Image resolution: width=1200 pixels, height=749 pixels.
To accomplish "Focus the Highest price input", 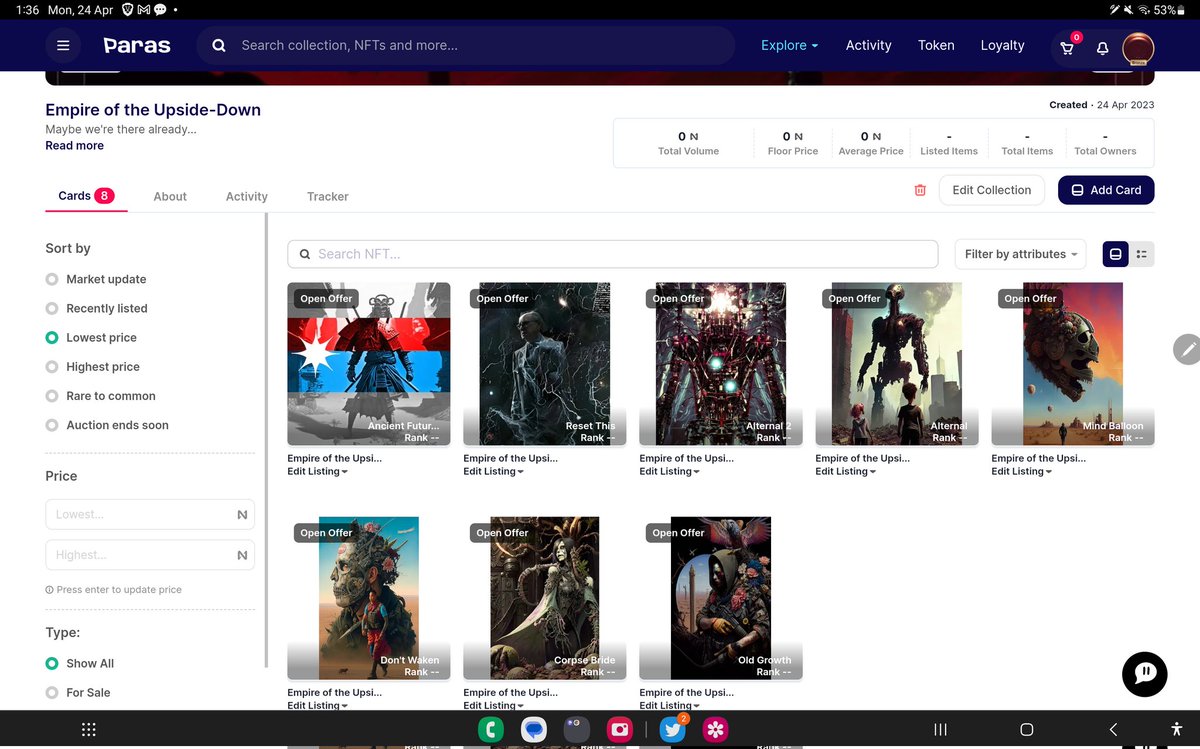I will tap(150, 555).
